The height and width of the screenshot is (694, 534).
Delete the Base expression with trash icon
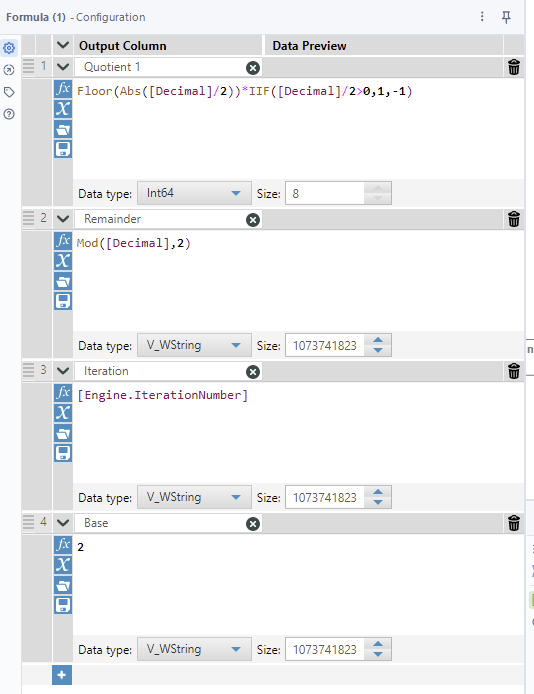[x=514, y=523]
